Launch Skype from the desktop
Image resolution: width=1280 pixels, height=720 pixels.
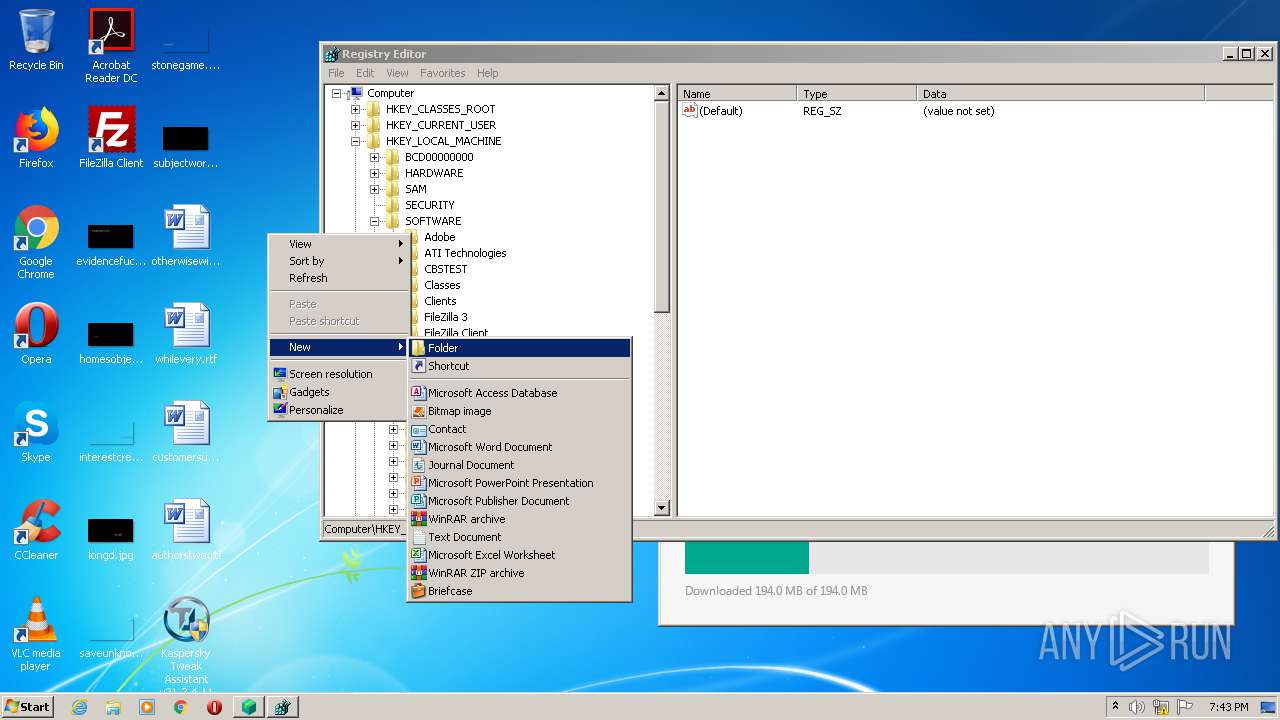click(36, 432)
